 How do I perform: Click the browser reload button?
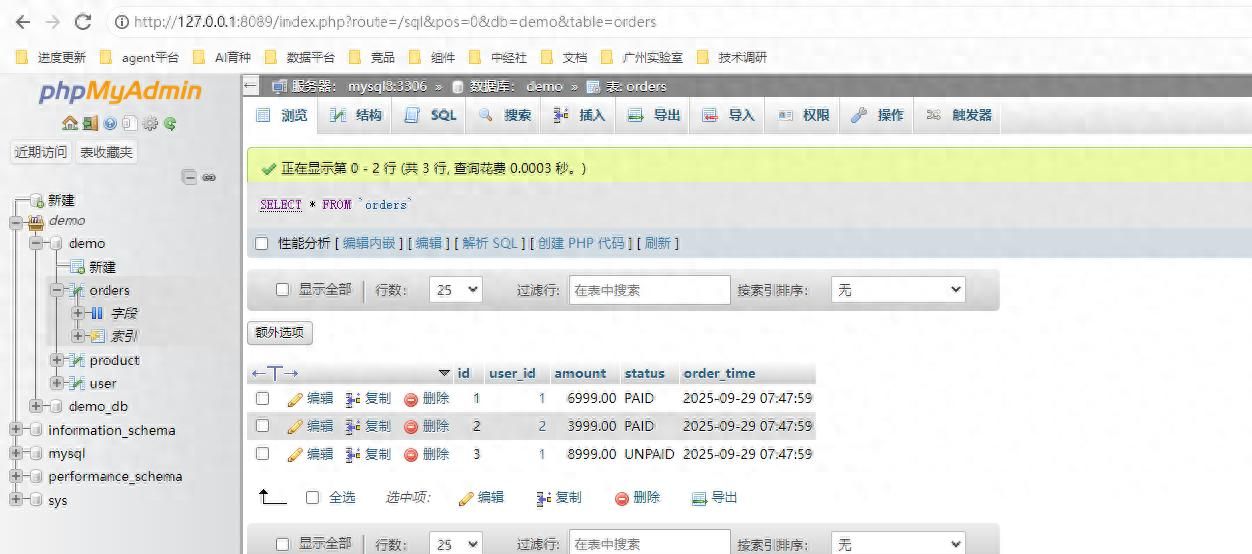(x=83, y=21)
